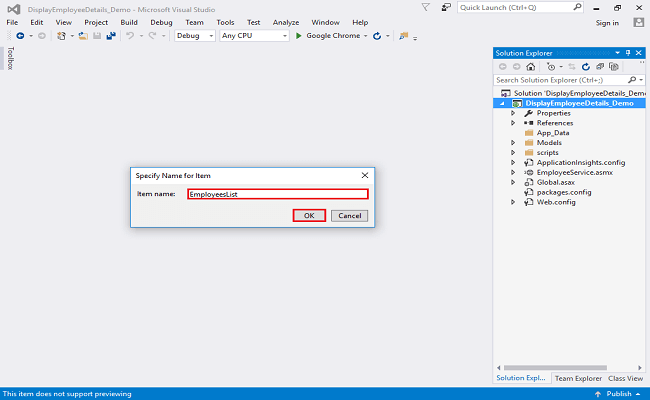Open the Project menu

coord(96,22)
